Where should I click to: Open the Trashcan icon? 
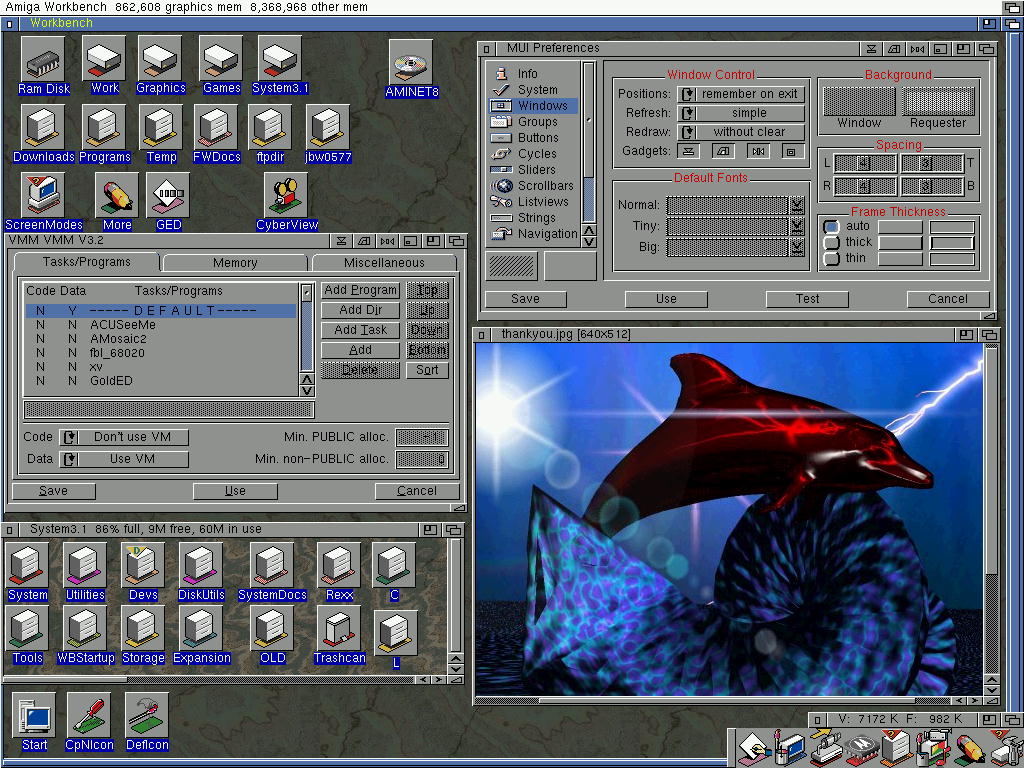[339, 632]
